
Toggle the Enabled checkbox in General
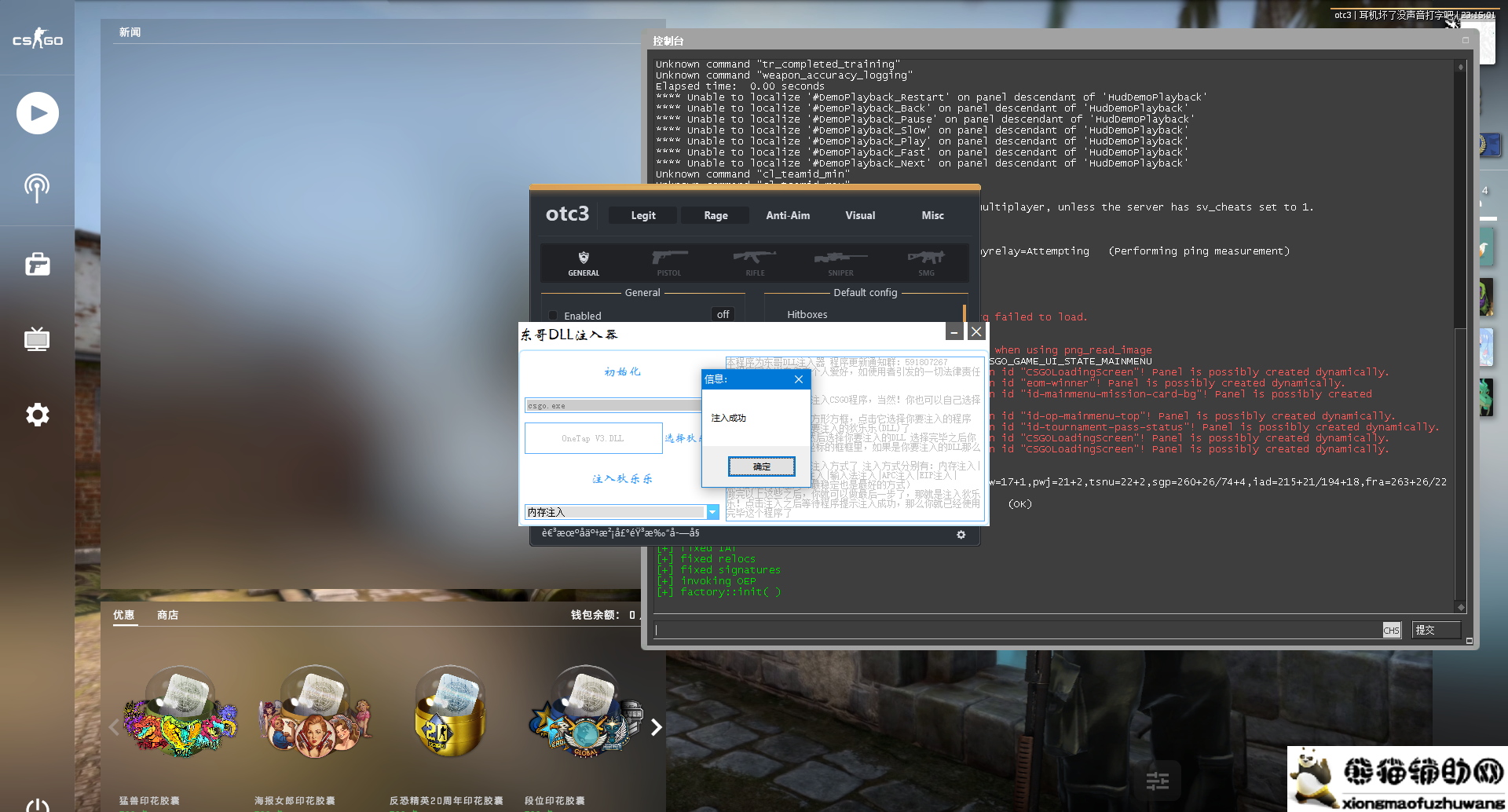[554, 316]
